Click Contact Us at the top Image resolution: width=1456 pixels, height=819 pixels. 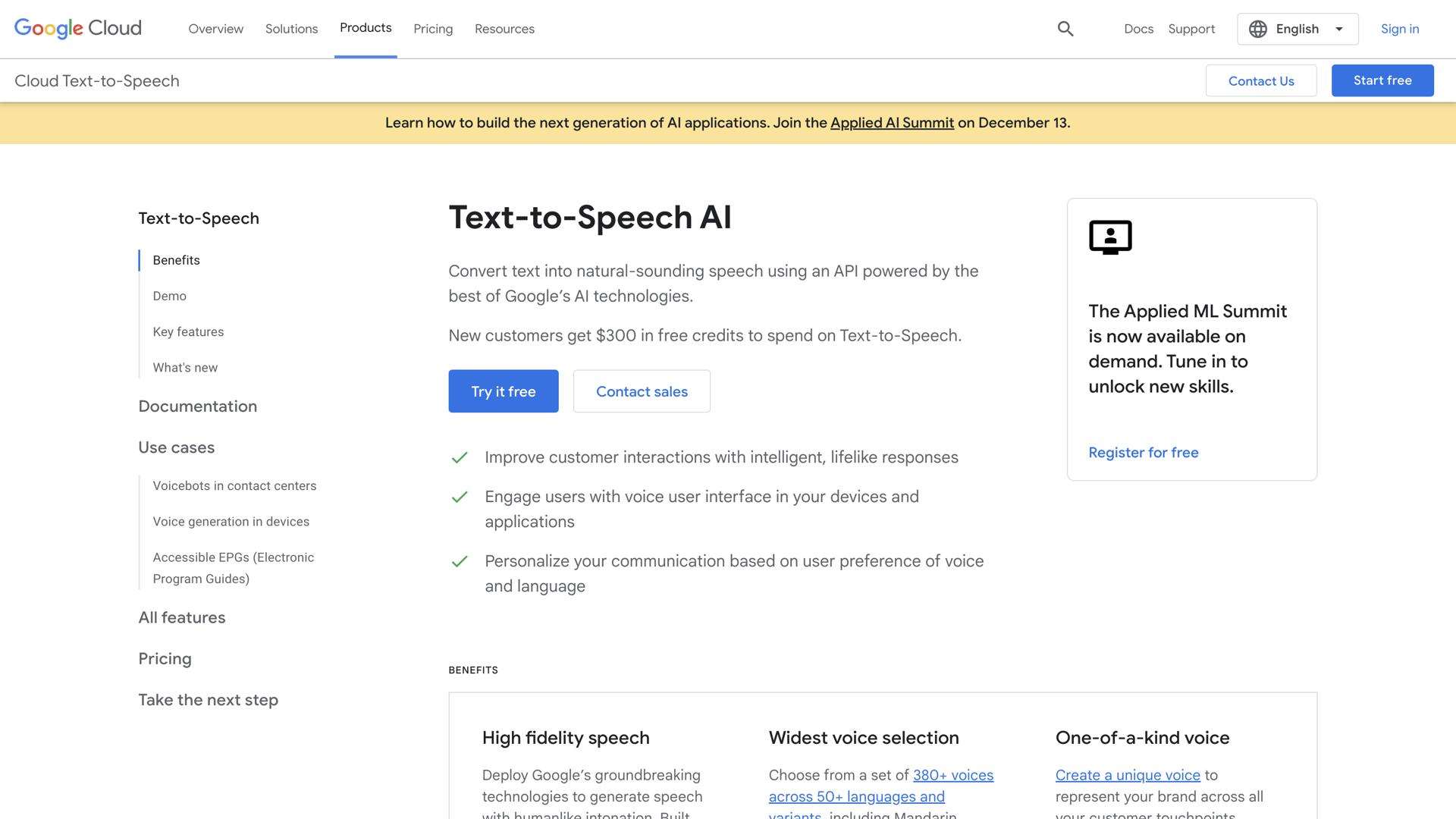(1261, 80)
